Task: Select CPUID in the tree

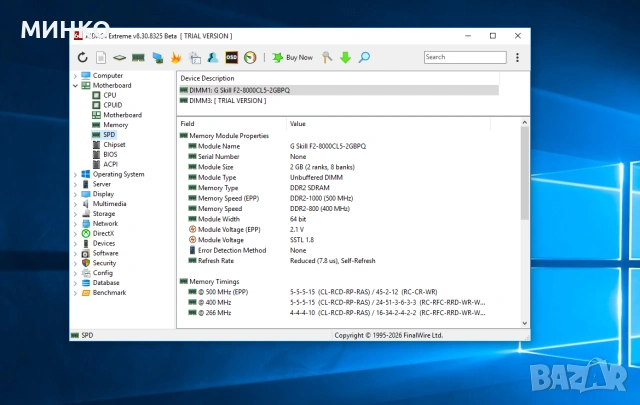Action: point(112,105)
